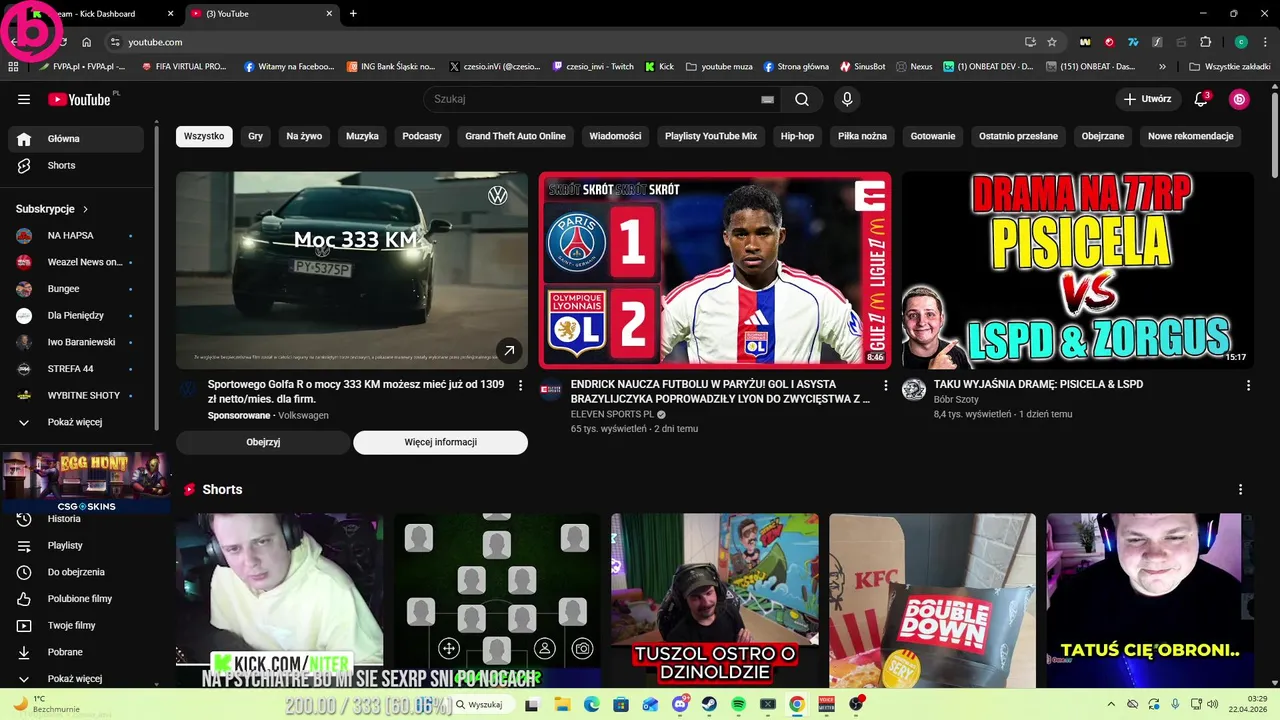The width and height of the screenshot is (1280, 720).
Task: Start voice search with the microphone
Action: tap(847, 99)
